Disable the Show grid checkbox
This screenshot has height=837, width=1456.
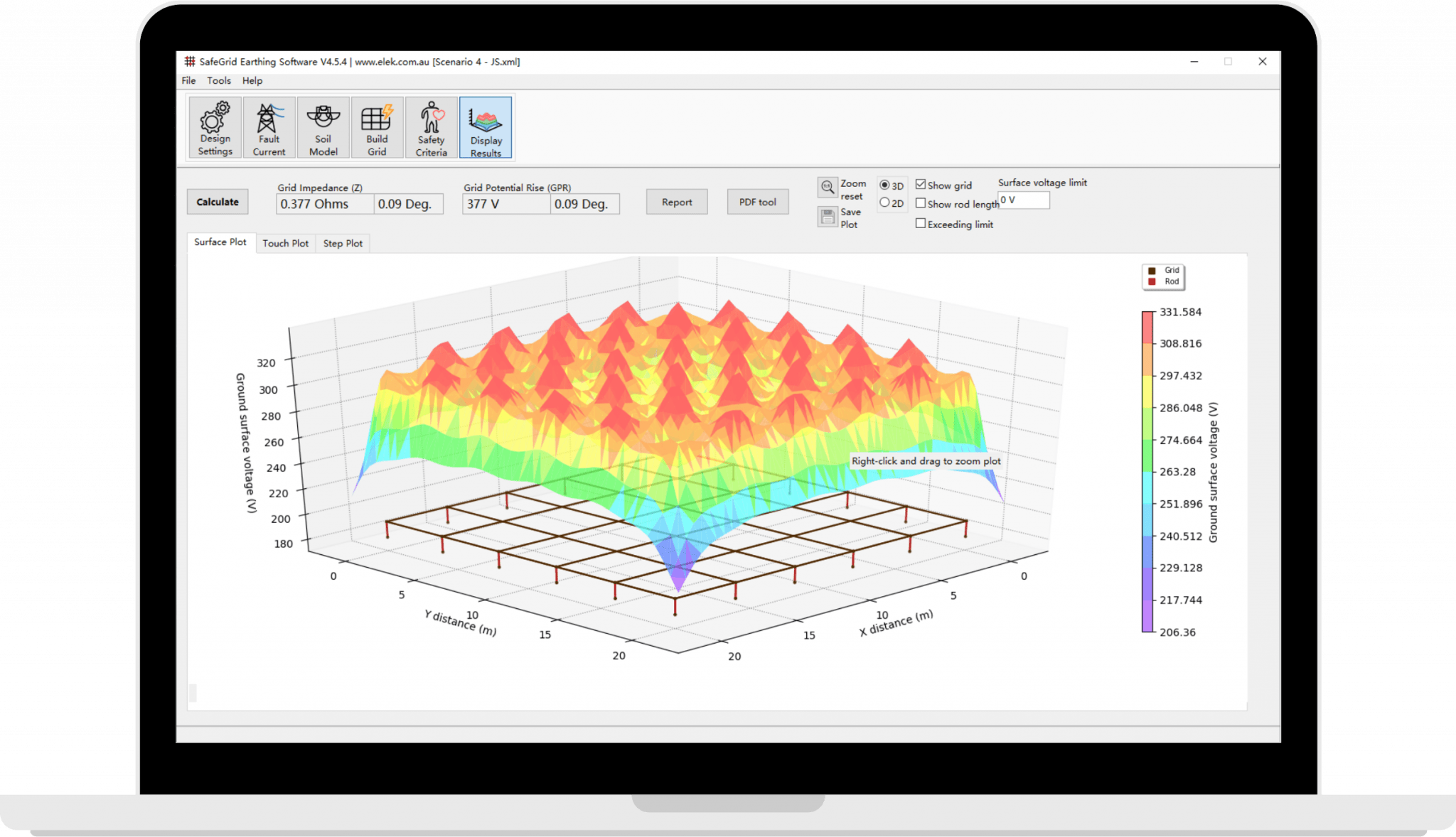pyautogui.click(x=921, y=184)
